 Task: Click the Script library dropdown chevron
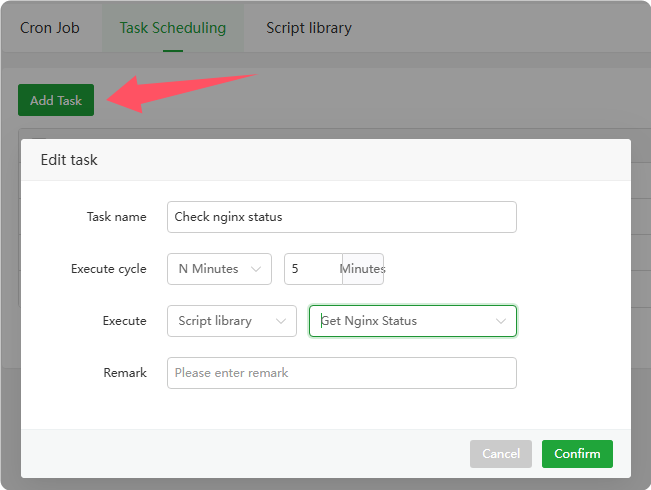(280, 321)
